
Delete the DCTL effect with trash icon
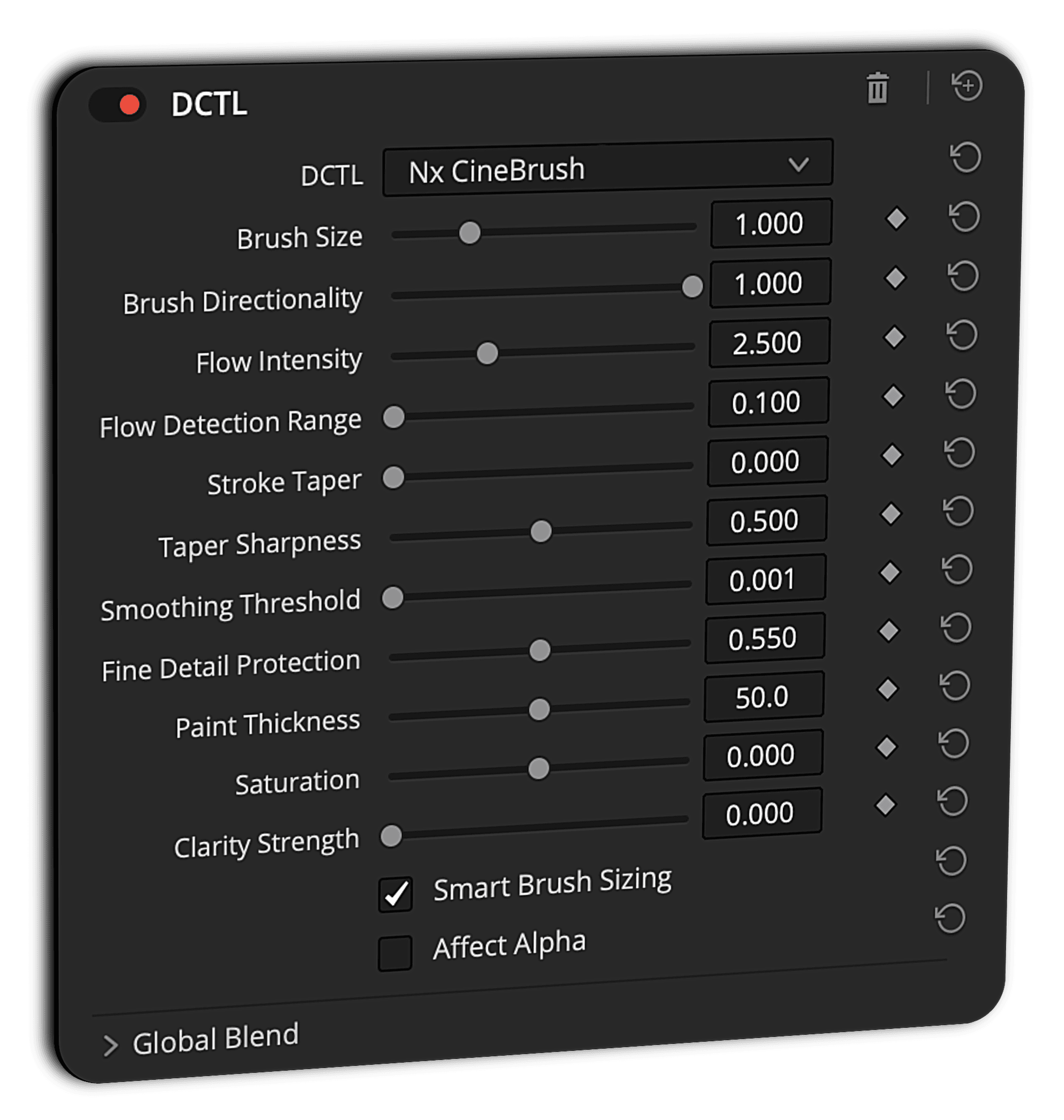[x=877, y=88]
